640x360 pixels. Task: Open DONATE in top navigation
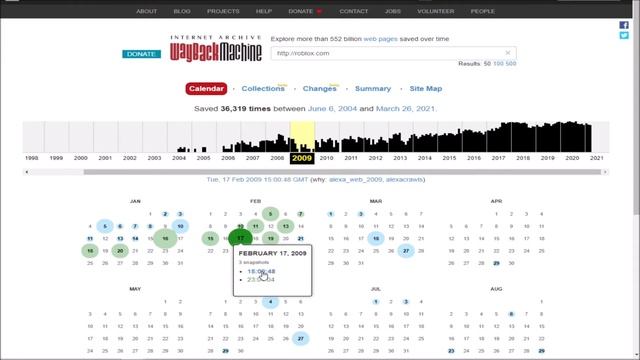[x=301, y=11]
